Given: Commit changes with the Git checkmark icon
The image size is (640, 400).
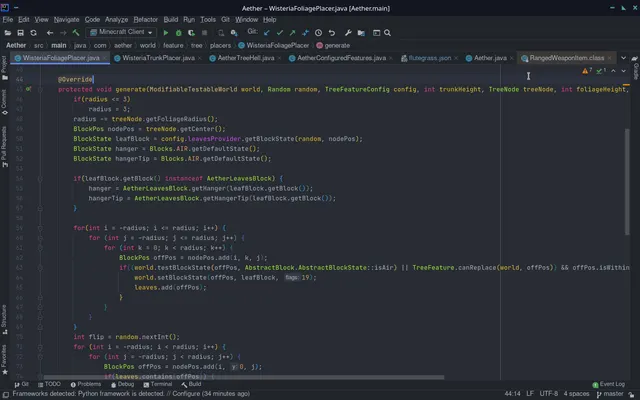Looking at the screenshot, I should point(280,33).
